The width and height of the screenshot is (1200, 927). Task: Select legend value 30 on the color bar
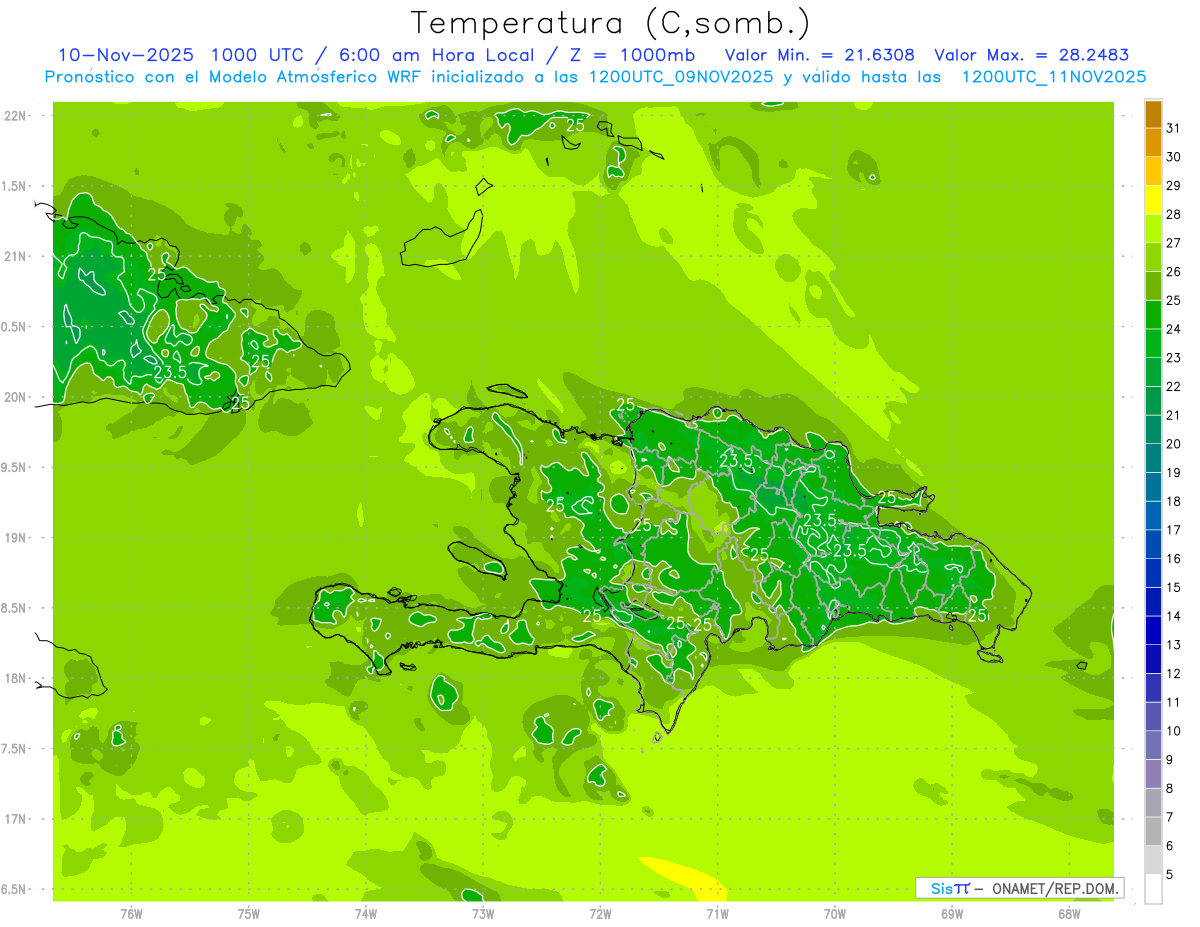coord(1174,157)
